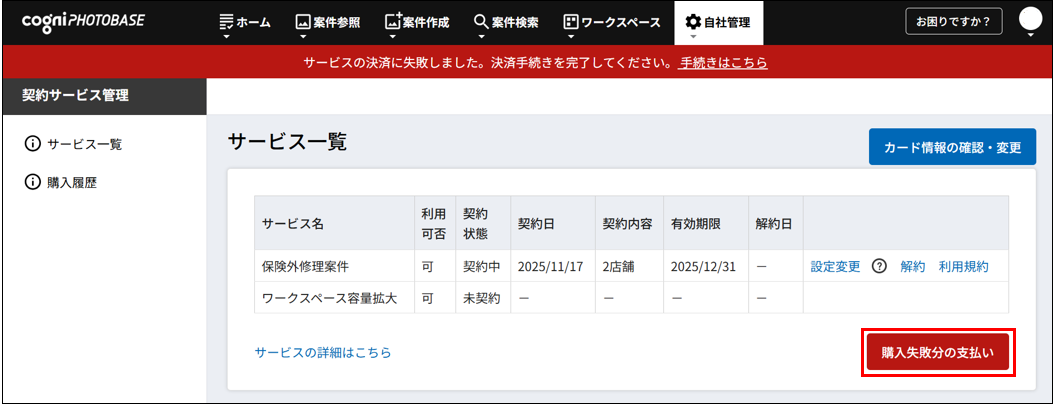1054x405 pixels.
Task: Open 設定変更 for 保険外修理案件
Action: pos(835,267)
